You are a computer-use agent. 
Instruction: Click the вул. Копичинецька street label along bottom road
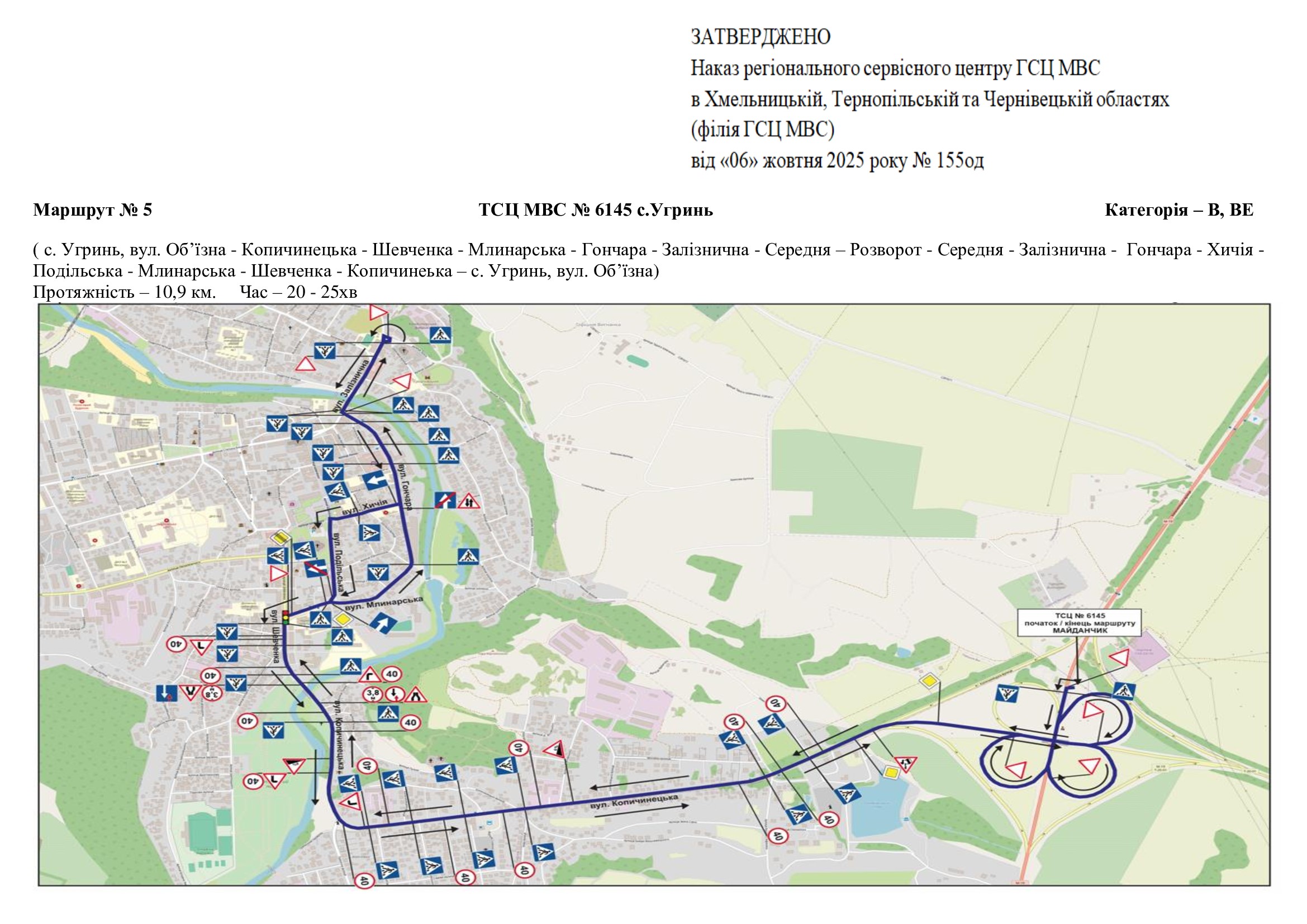point(634,802)
